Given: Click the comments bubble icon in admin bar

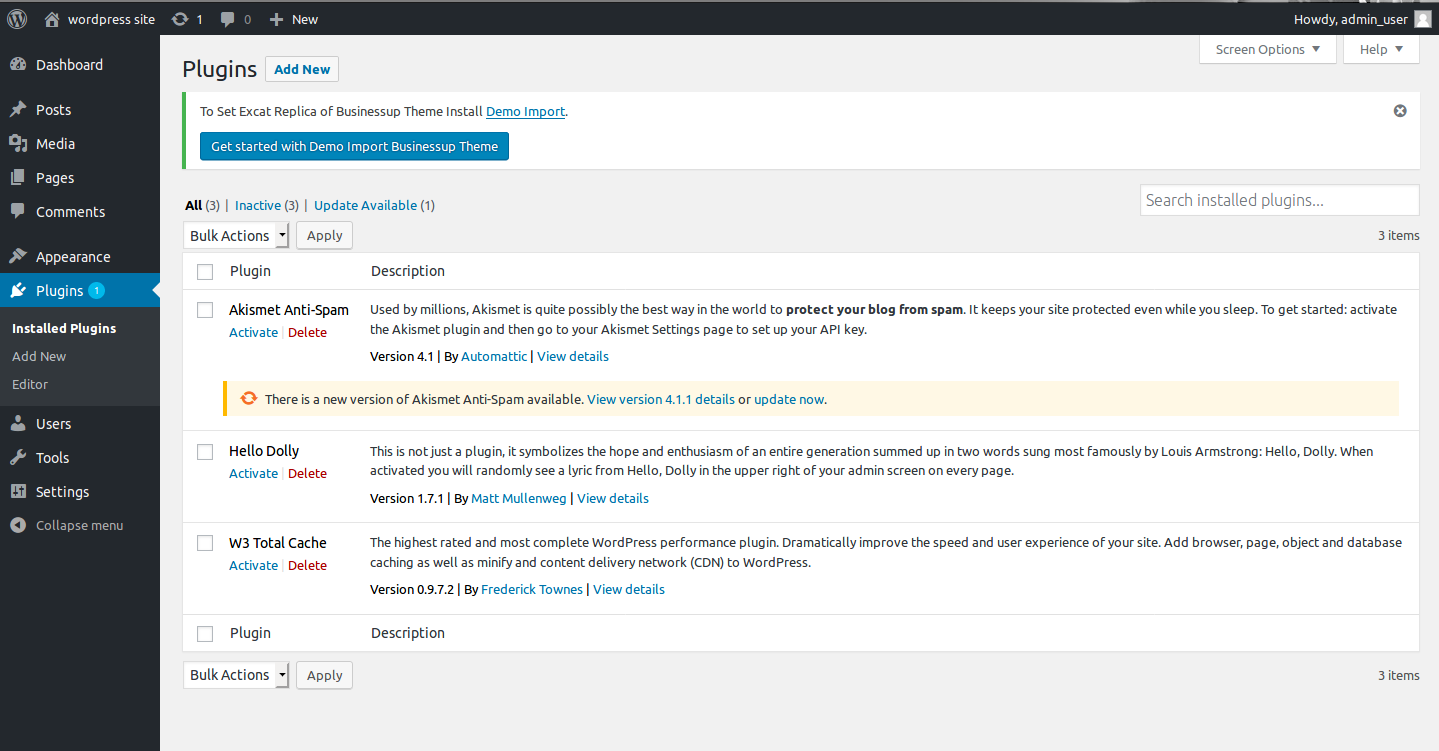Looking at the screenshot, I should coord(229,19).
